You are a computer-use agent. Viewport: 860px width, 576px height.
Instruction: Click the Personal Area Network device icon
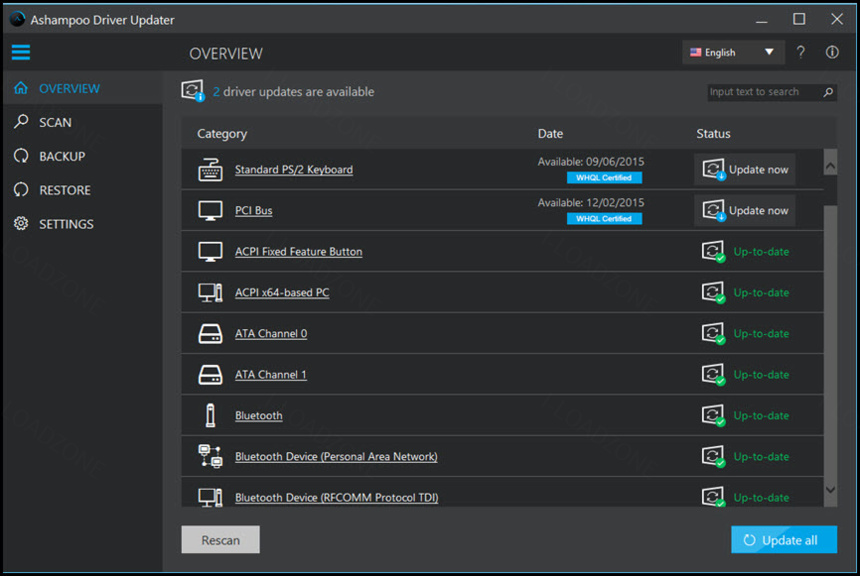pos(210,456)
